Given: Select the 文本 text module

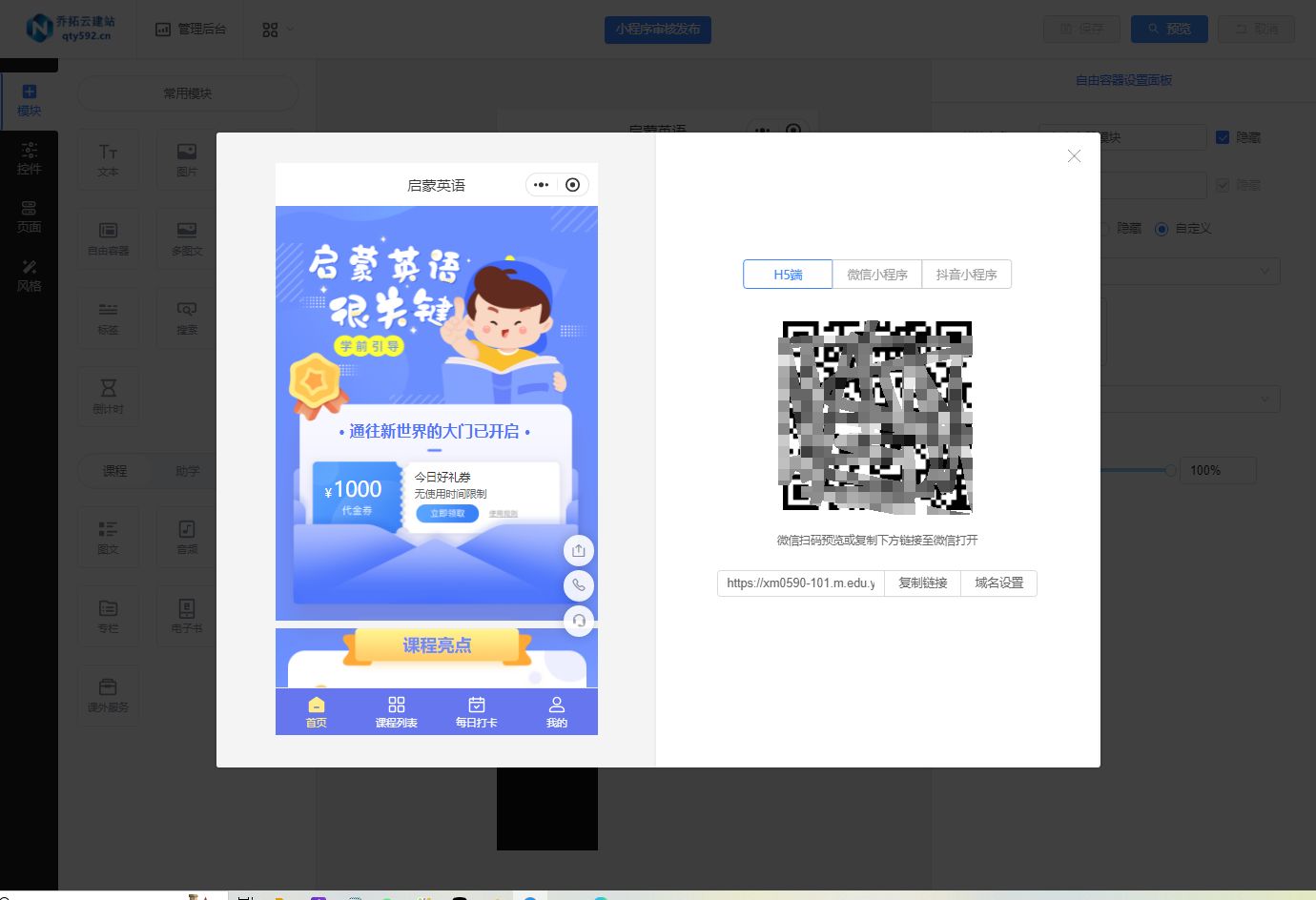Looking at the screenshot, I should tap(108, 160).
